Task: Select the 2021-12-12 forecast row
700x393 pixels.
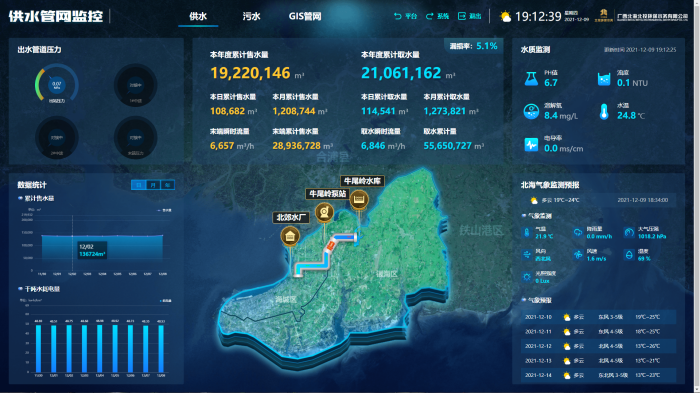Action: pyautogui.click(x=598, y=346)
